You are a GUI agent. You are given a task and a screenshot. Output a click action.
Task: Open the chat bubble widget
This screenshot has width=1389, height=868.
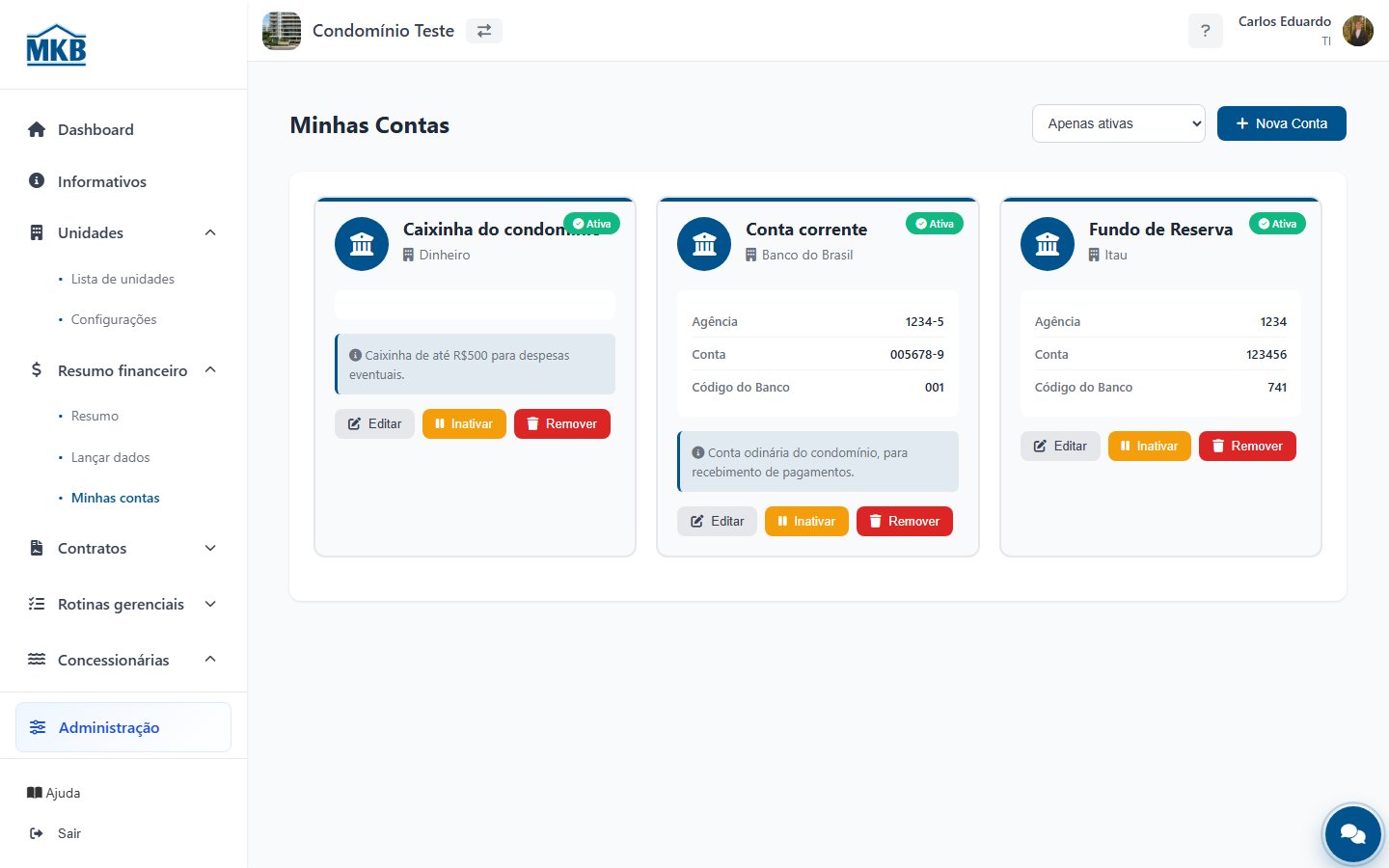point(1353,834)
